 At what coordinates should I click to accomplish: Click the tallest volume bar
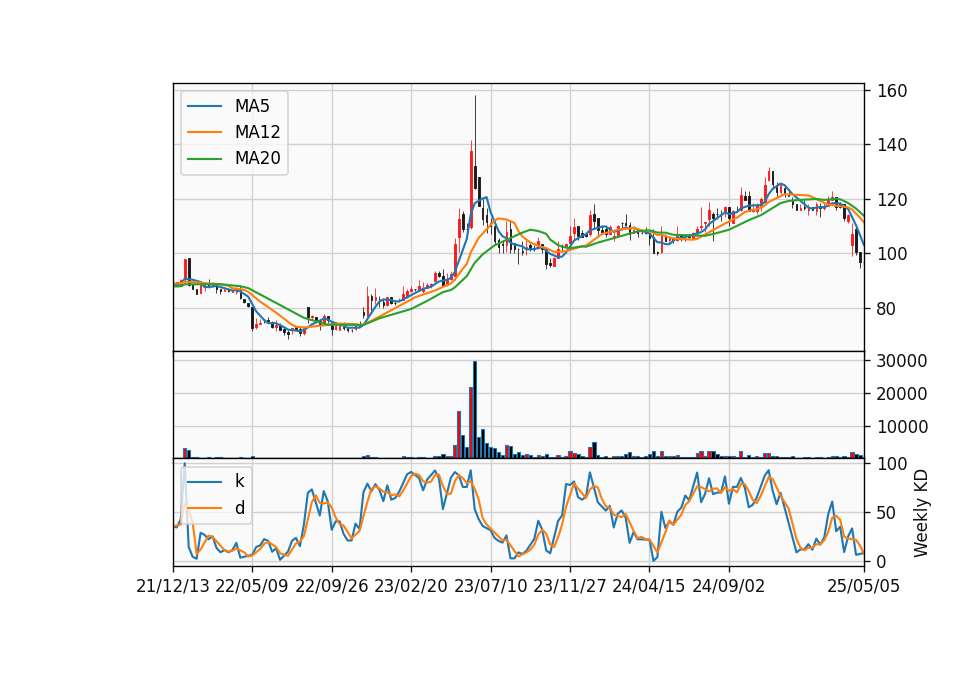click(474, 410)
